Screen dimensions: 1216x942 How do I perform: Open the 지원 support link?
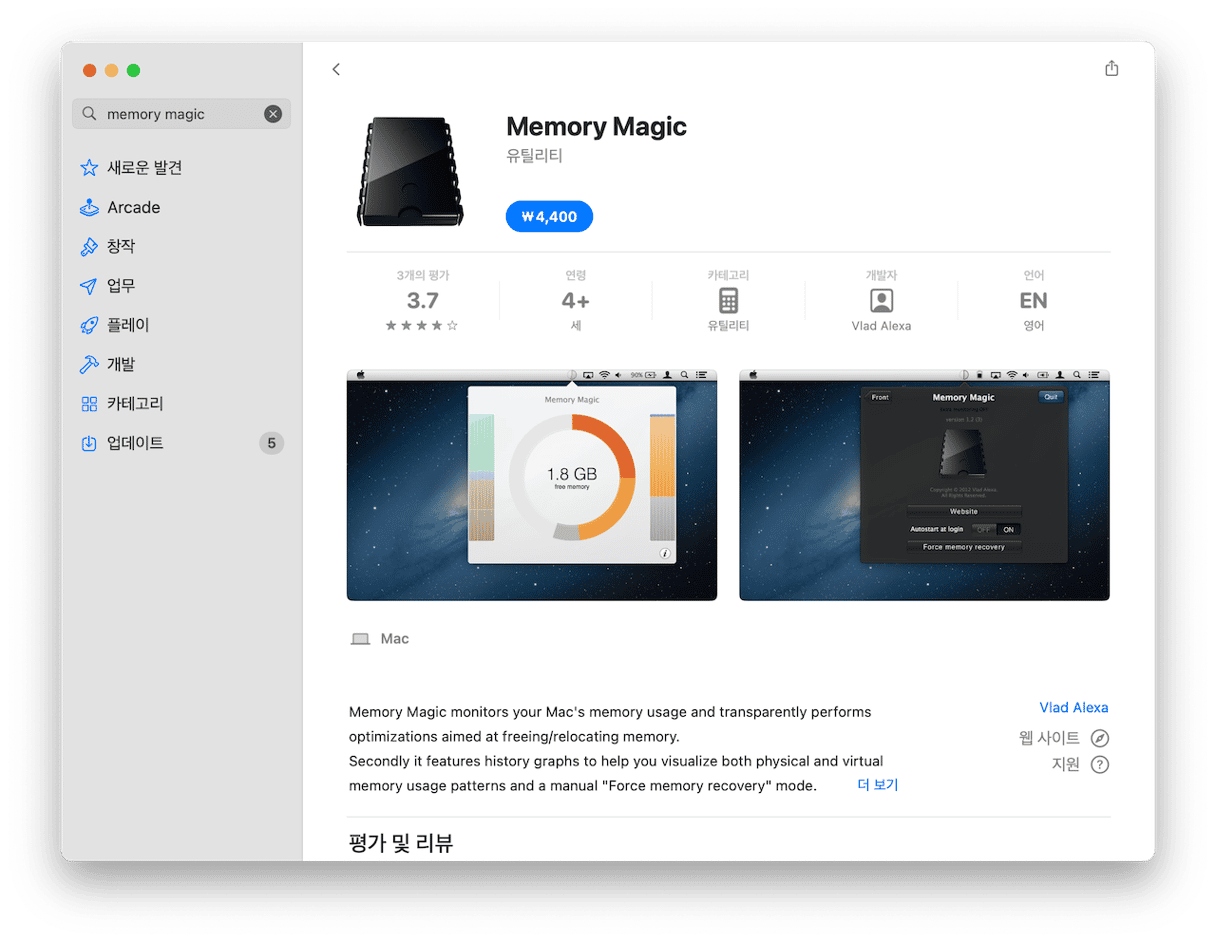pos(1065,765)
